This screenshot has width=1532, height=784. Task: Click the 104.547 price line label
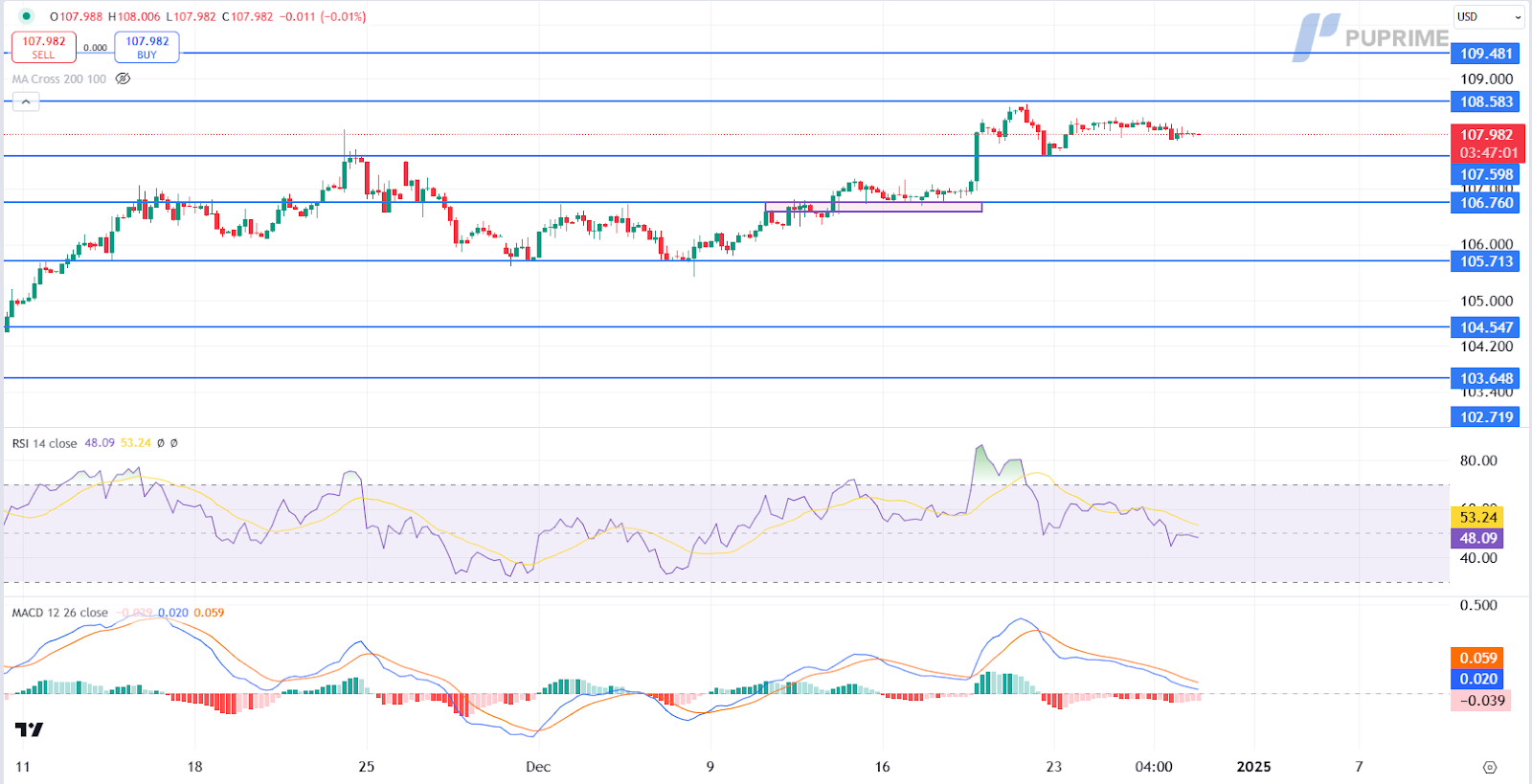1485,327
